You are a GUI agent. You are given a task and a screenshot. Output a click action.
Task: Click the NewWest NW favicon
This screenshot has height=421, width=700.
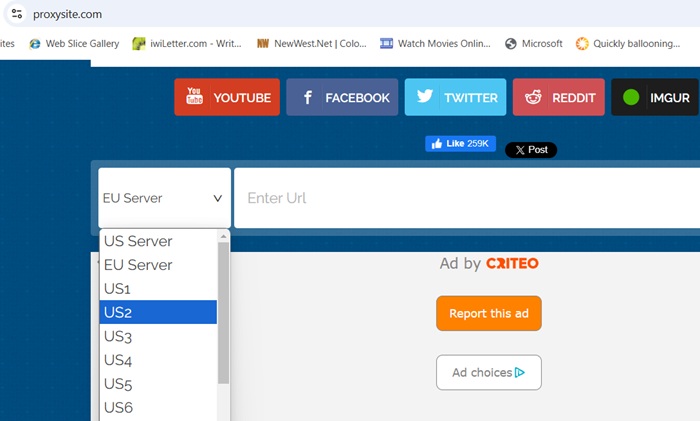pos(263,44)
